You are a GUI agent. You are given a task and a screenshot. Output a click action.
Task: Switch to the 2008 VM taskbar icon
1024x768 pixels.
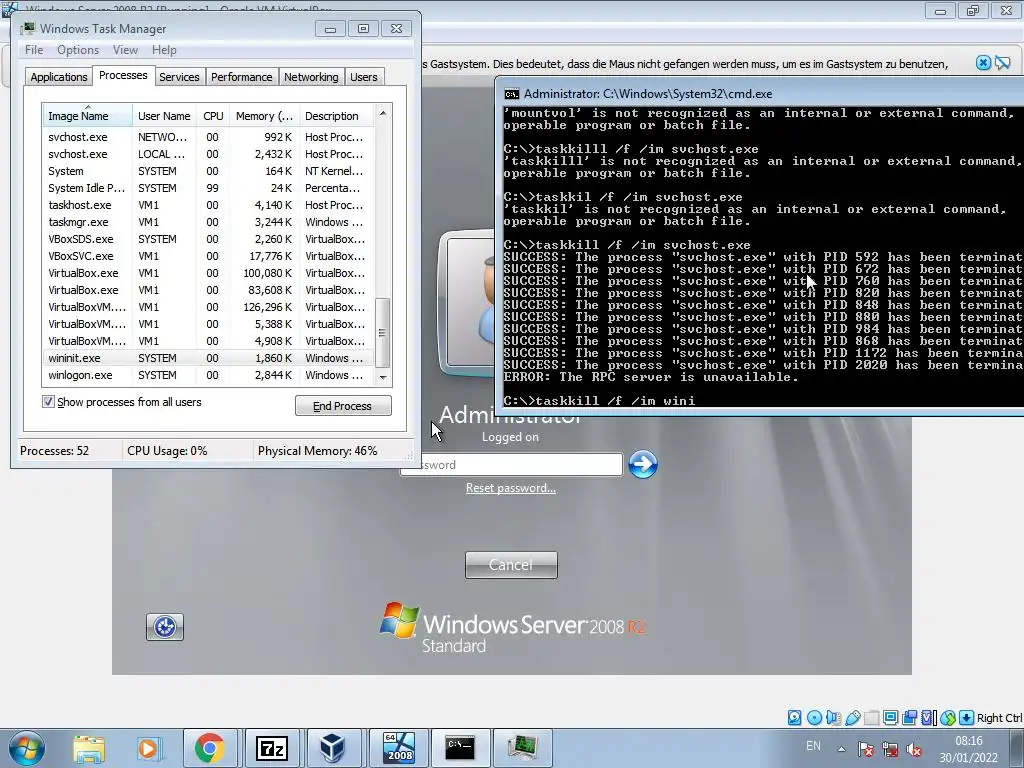(399, 748)
